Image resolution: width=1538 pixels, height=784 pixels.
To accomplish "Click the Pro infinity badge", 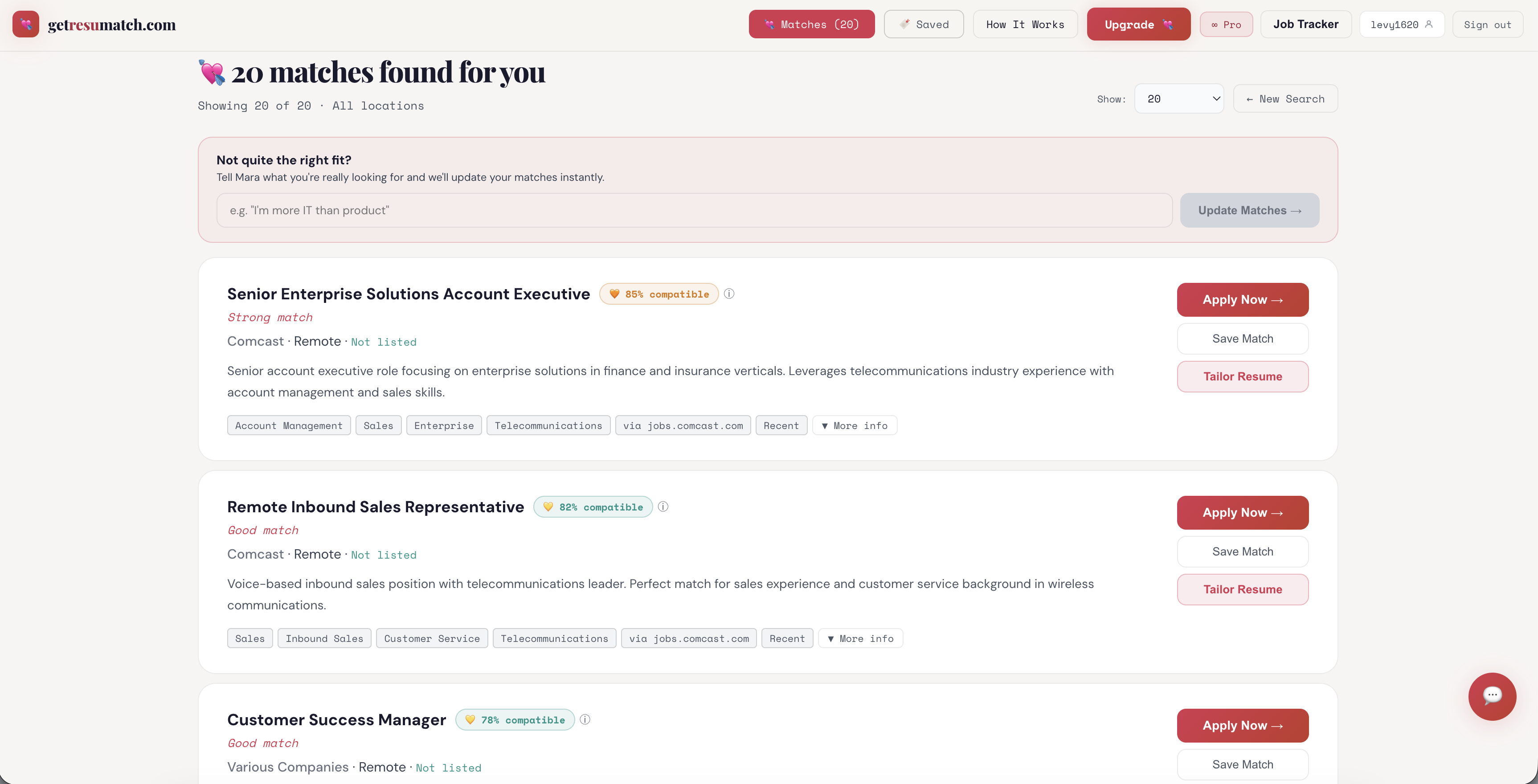I will (1226, 24).
